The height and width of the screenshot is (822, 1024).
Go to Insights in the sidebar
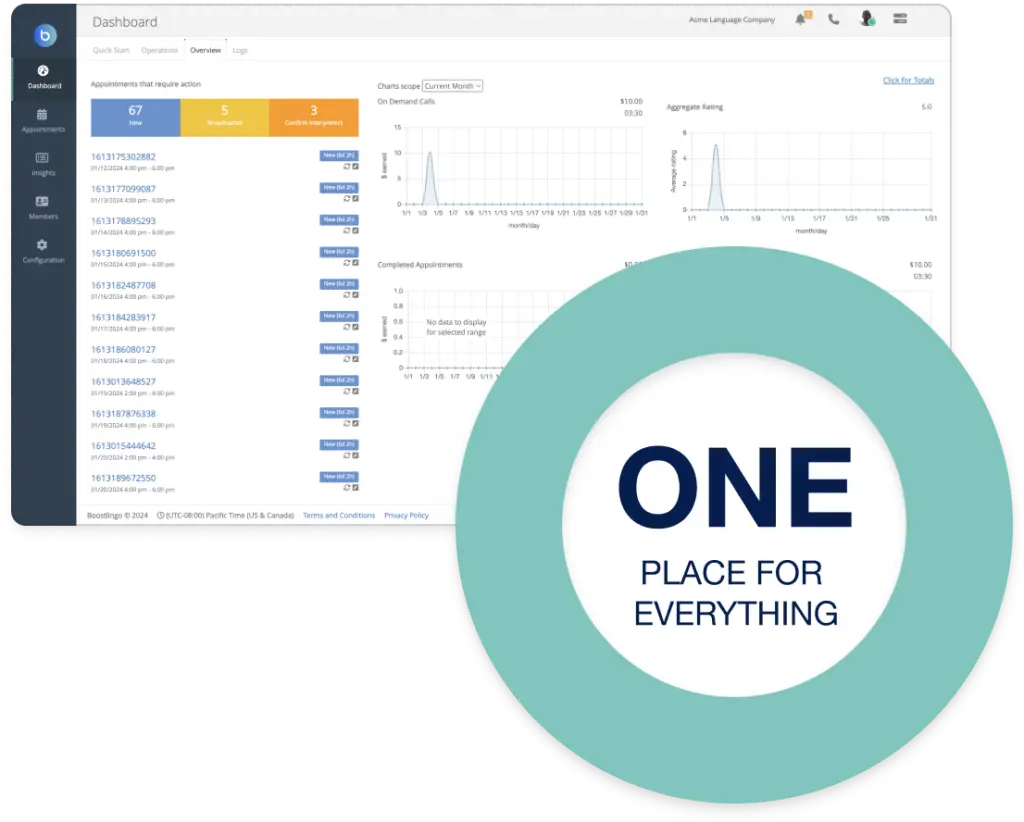point(44,164)
